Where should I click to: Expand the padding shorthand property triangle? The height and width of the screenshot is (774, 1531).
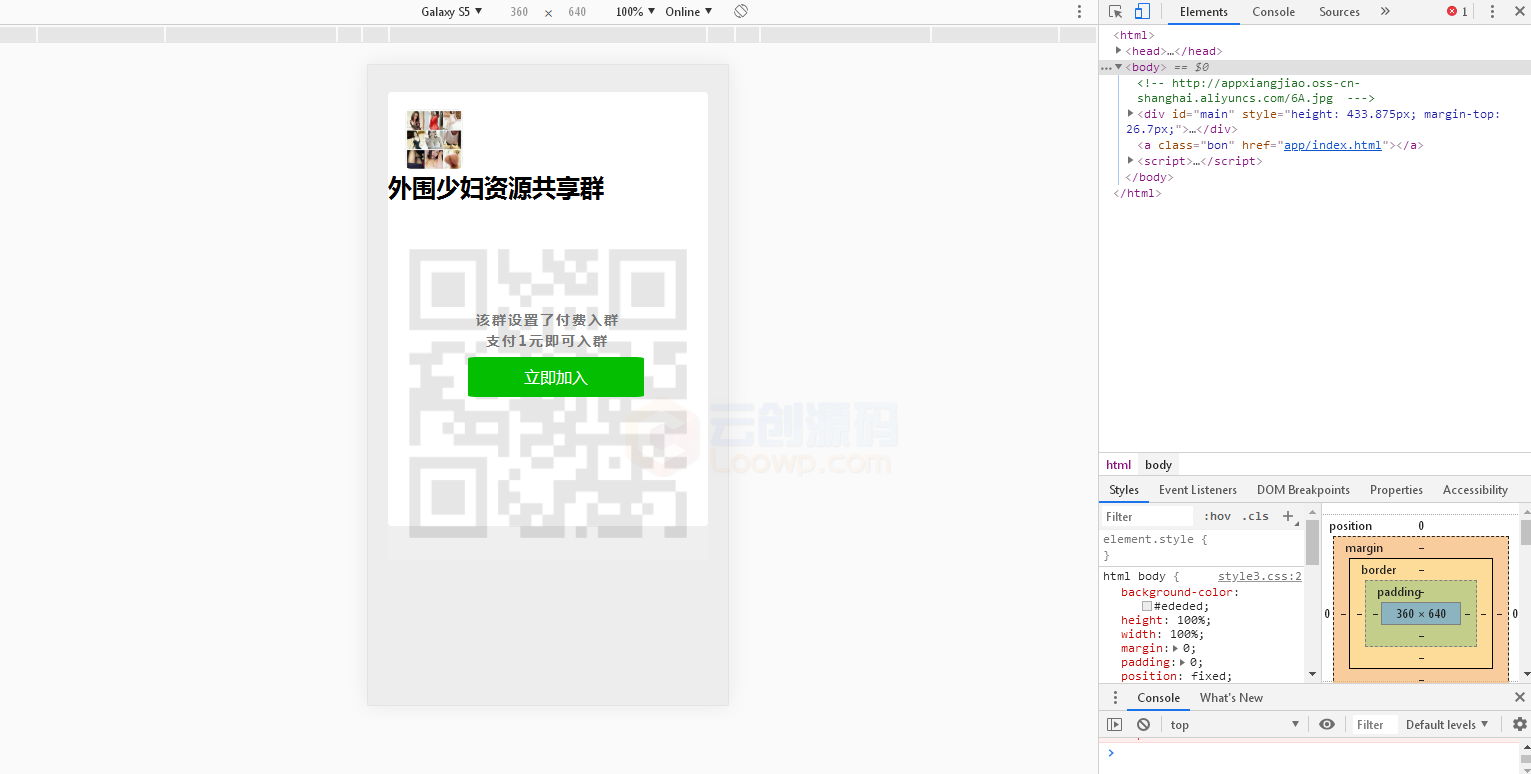pos(1183,662)
